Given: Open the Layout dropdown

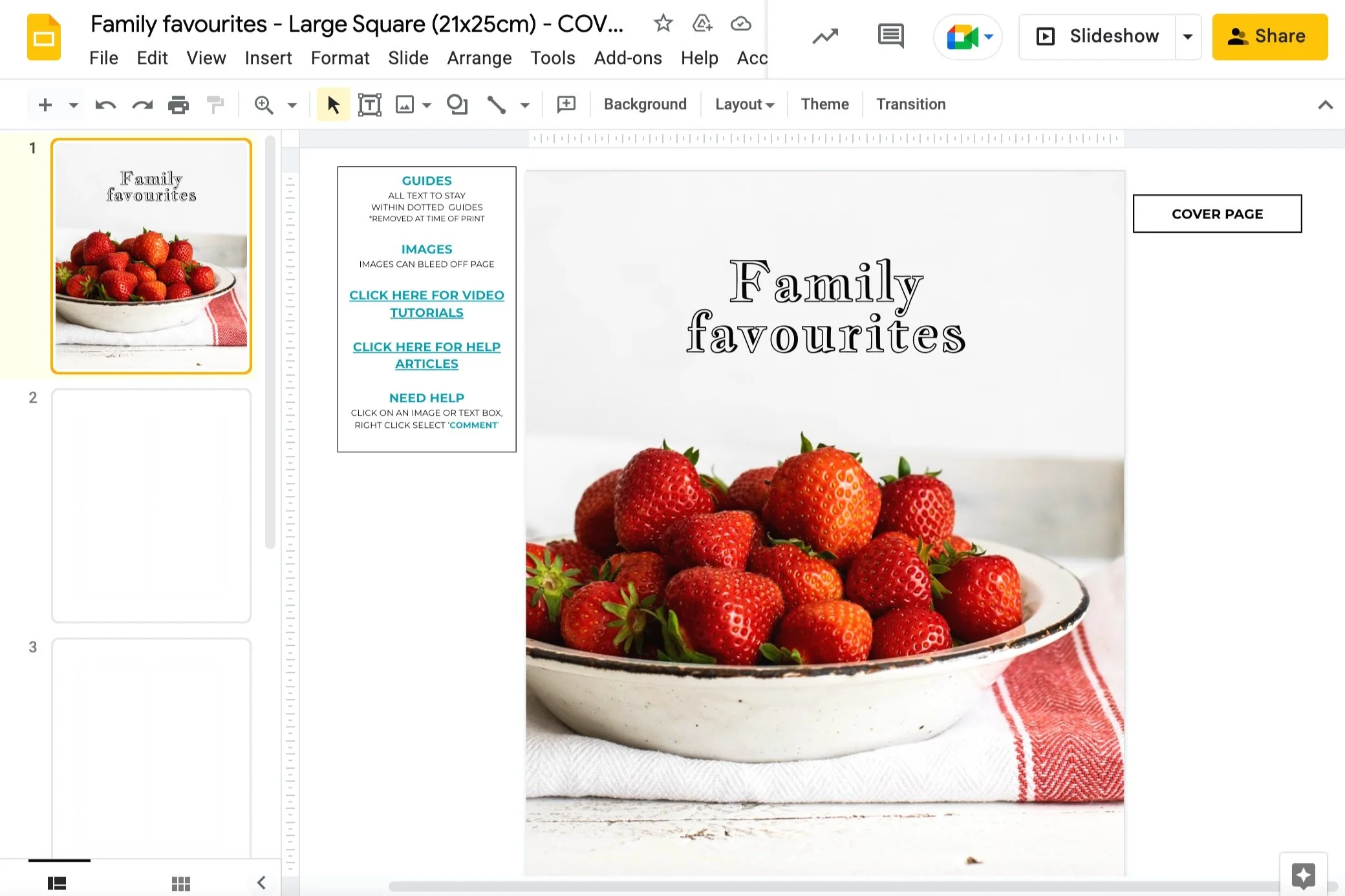Looking at the screenshot, I should [x=744, y=104].
